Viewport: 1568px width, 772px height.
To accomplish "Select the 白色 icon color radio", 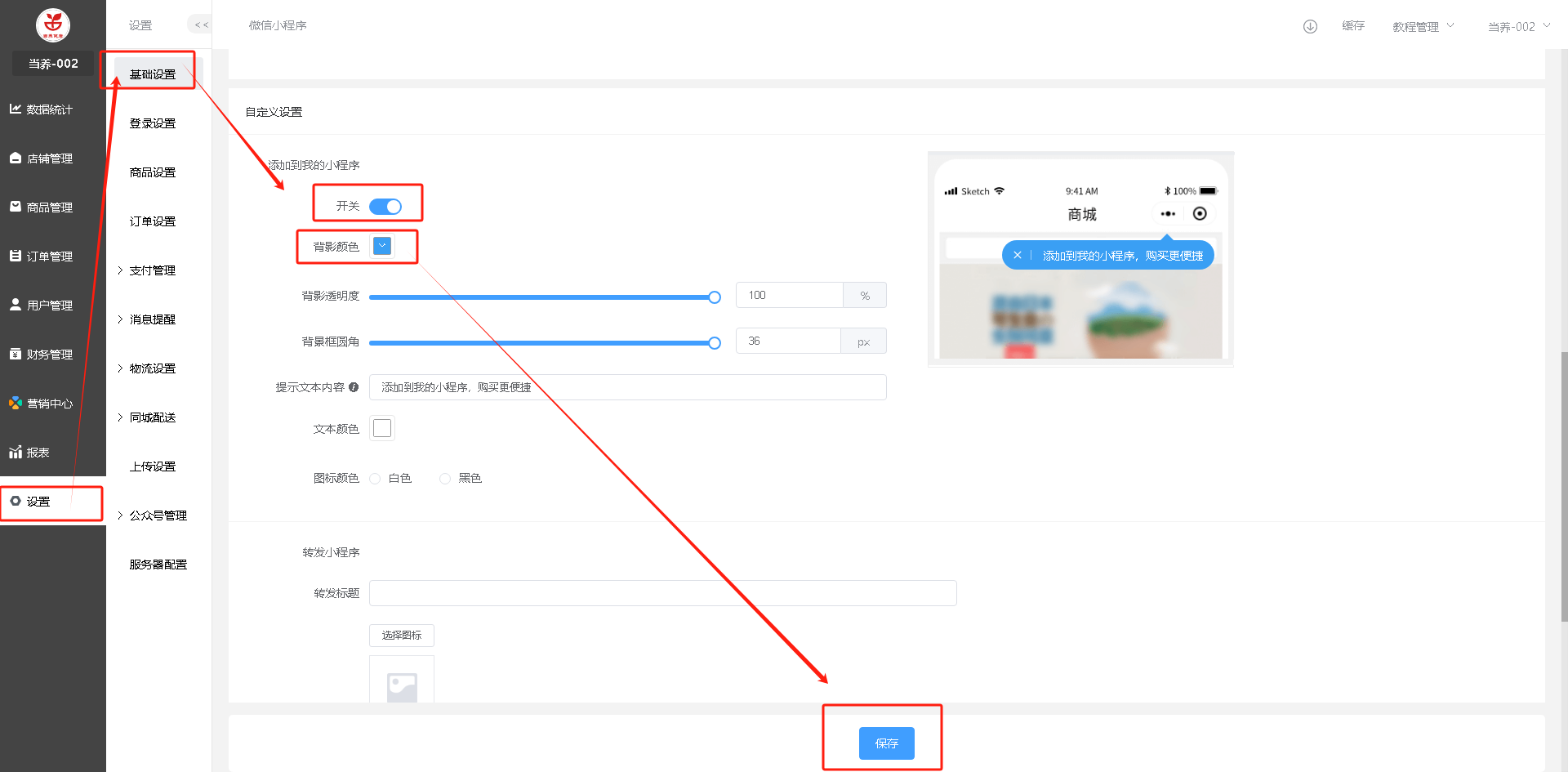I will [x=375, y=479].
